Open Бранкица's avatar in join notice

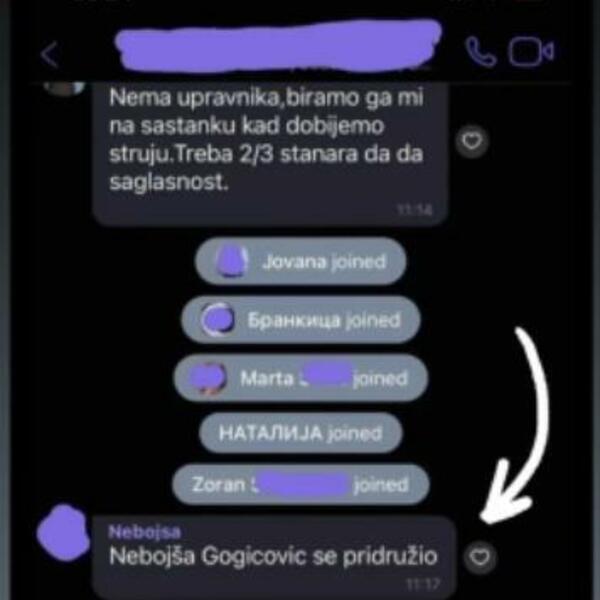[217, 320]
